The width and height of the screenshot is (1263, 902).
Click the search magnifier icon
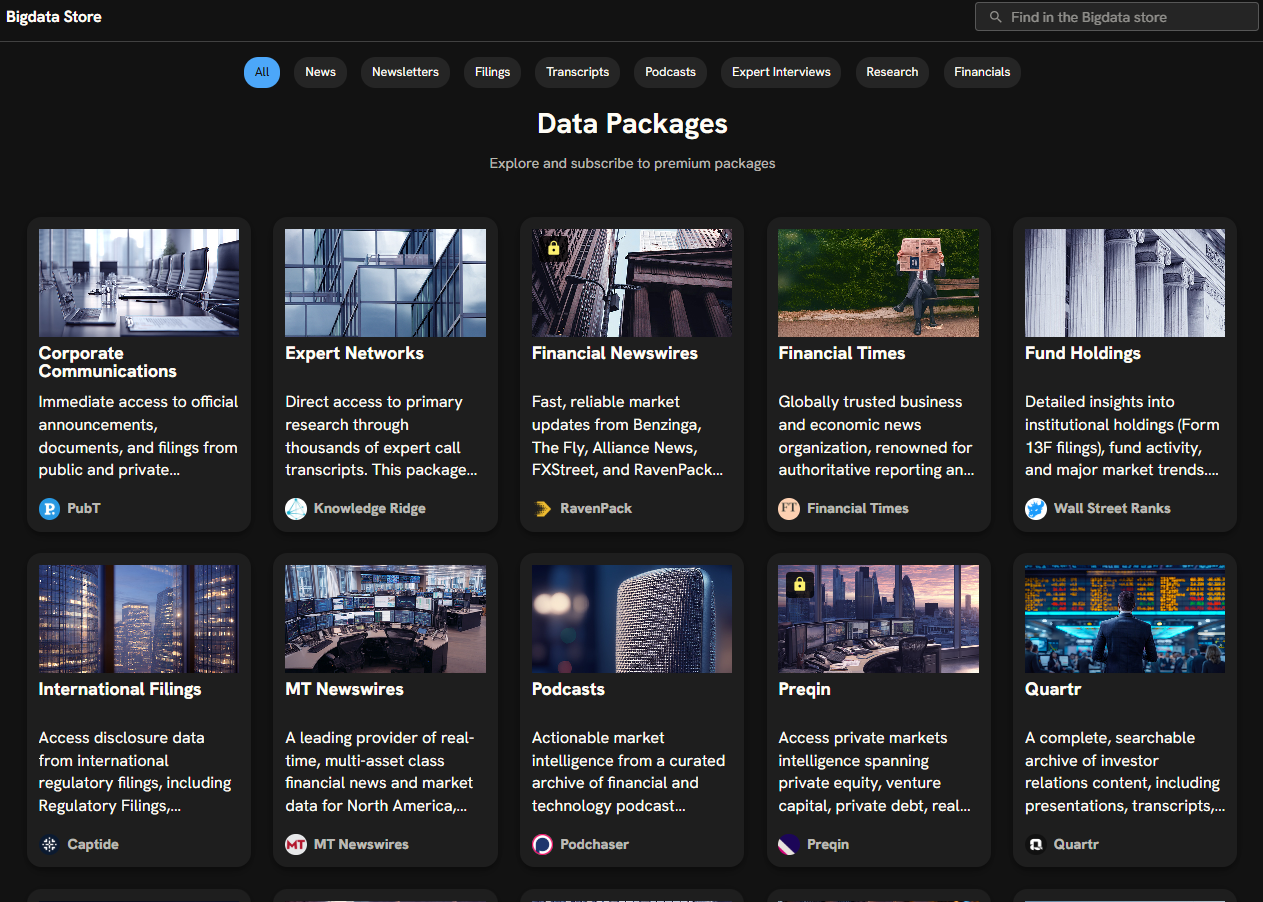click(x=995, y=17)
